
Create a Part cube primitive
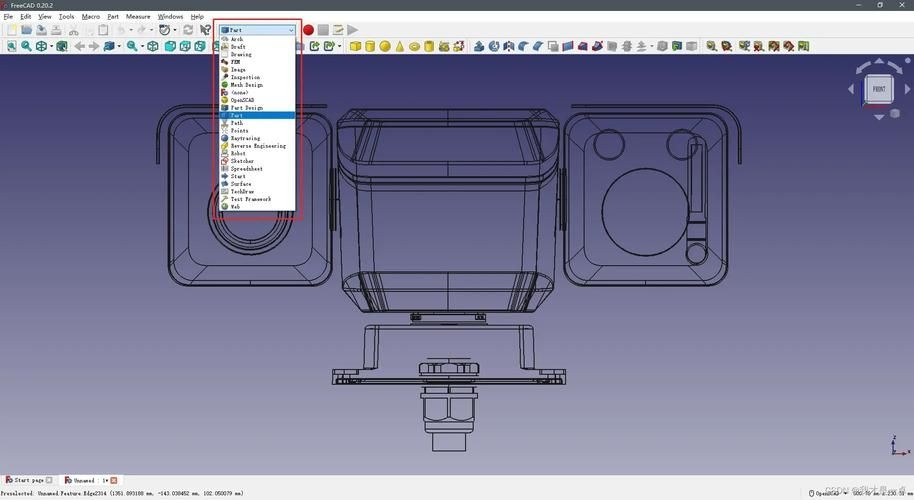pos(355,46)
